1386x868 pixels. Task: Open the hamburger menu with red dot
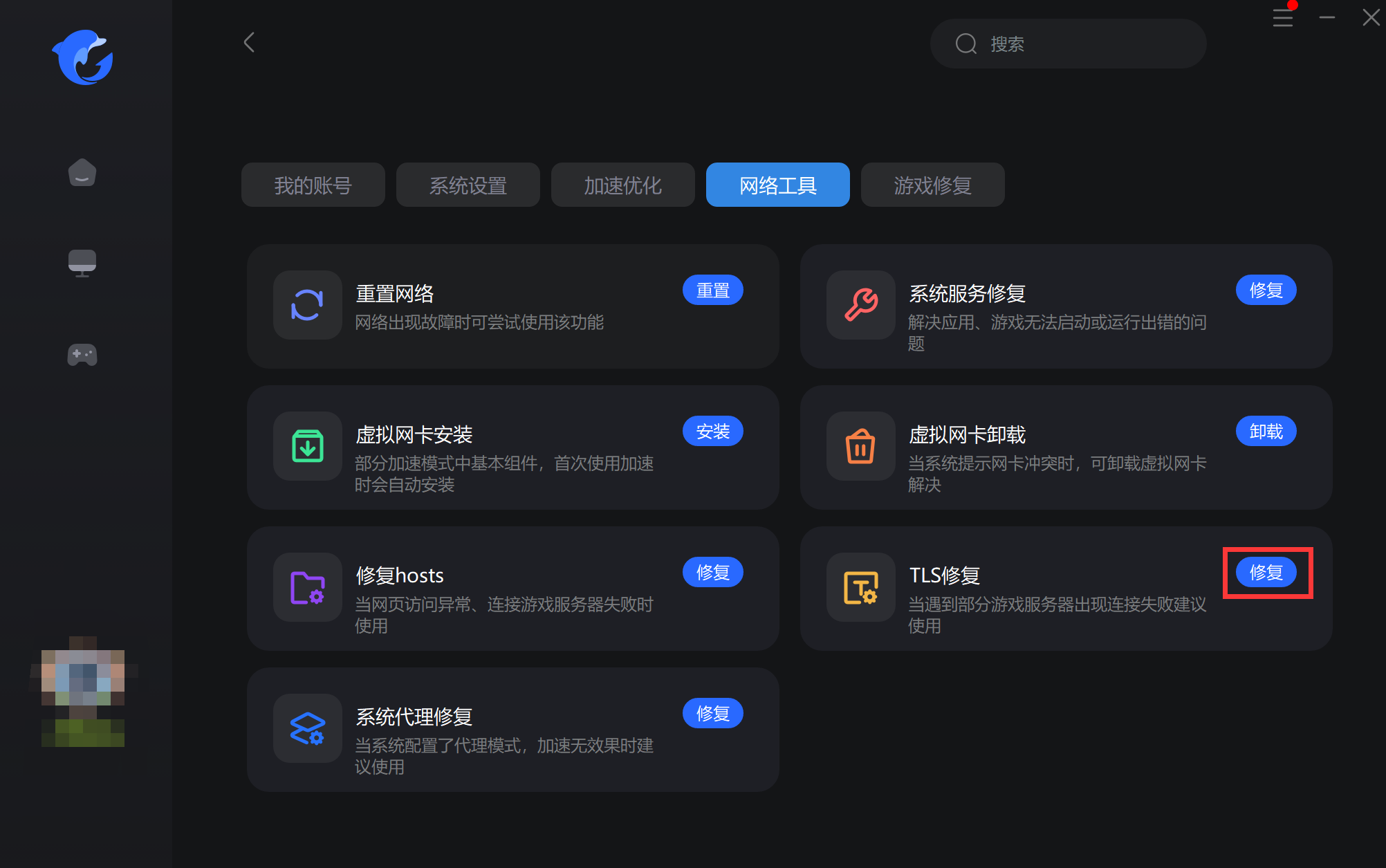click(x=1283, y=17)
